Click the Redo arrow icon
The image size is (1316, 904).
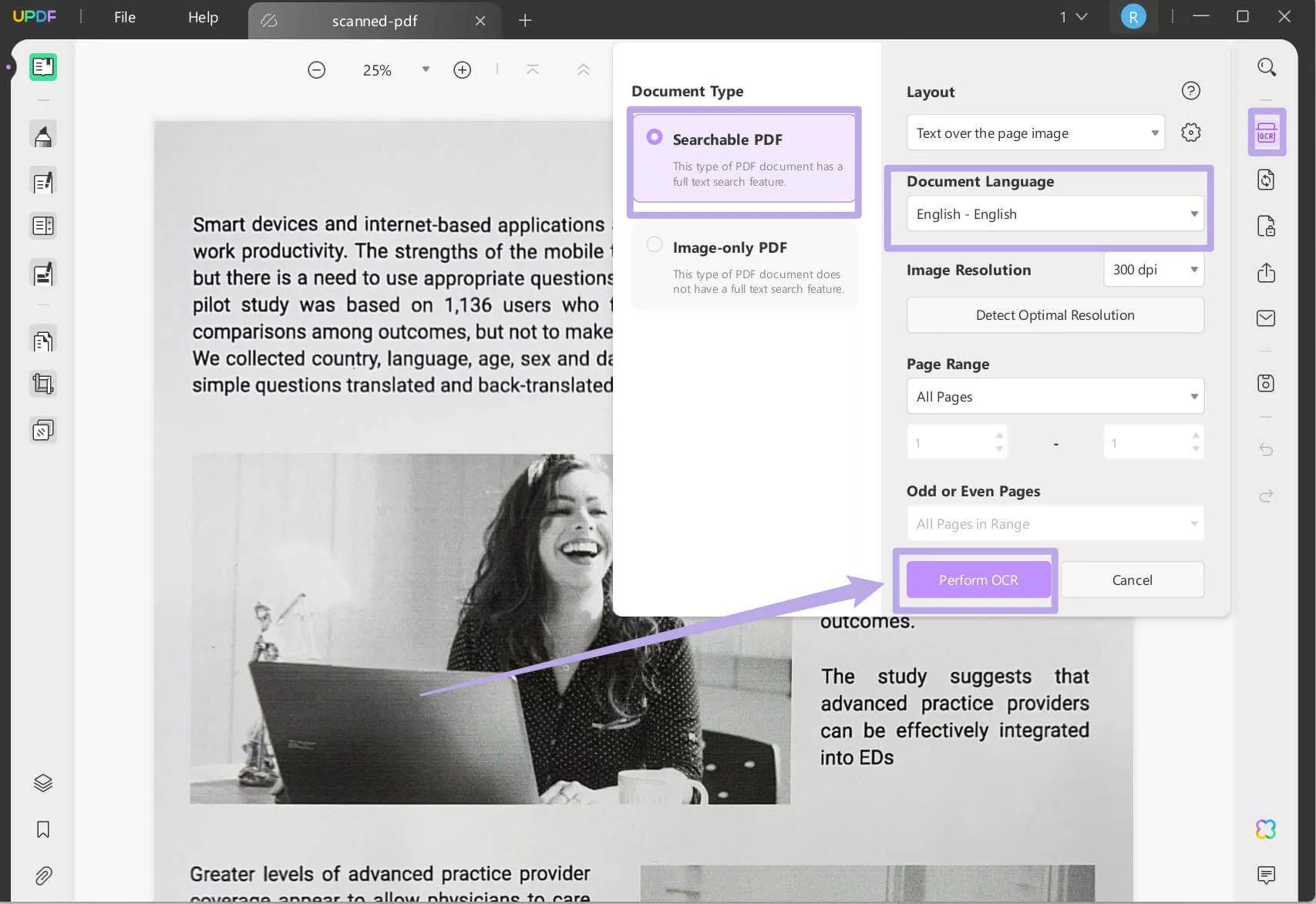tap(1267, 496)
